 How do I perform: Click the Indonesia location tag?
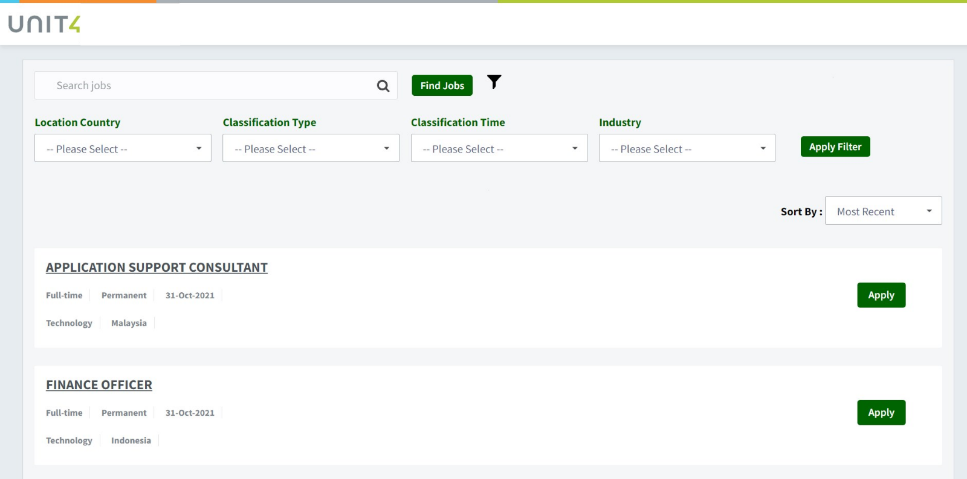(131, 440)
